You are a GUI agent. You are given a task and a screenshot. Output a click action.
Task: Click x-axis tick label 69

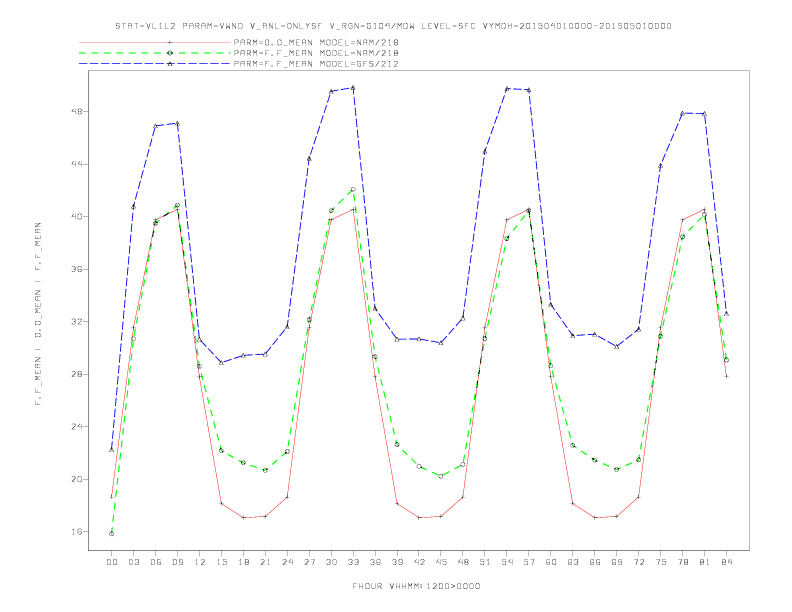click(x=617, y=562)
